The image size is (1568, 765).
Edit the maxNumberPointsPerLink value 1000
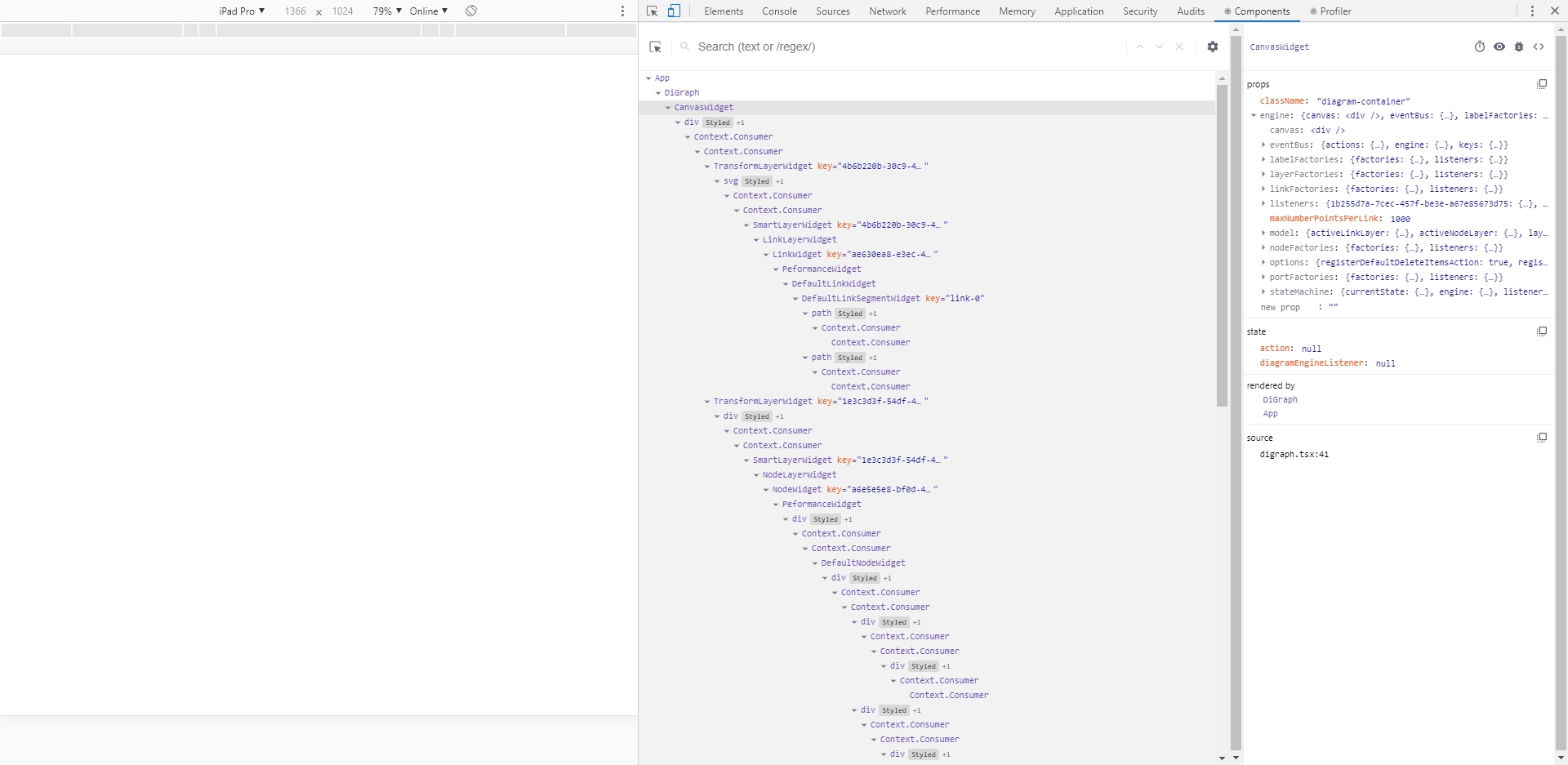click(1401, 219)
